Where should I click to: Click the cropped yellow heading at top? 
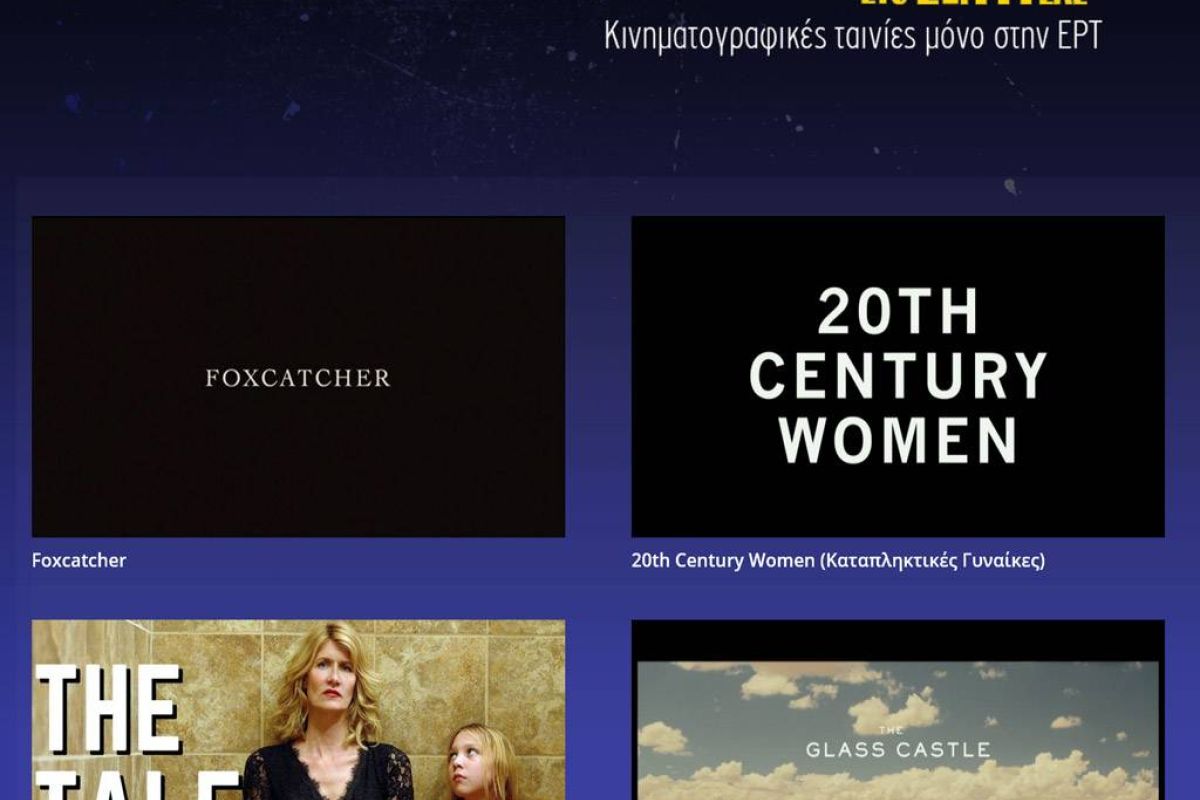pyautogui.click(x=972, y=4)
